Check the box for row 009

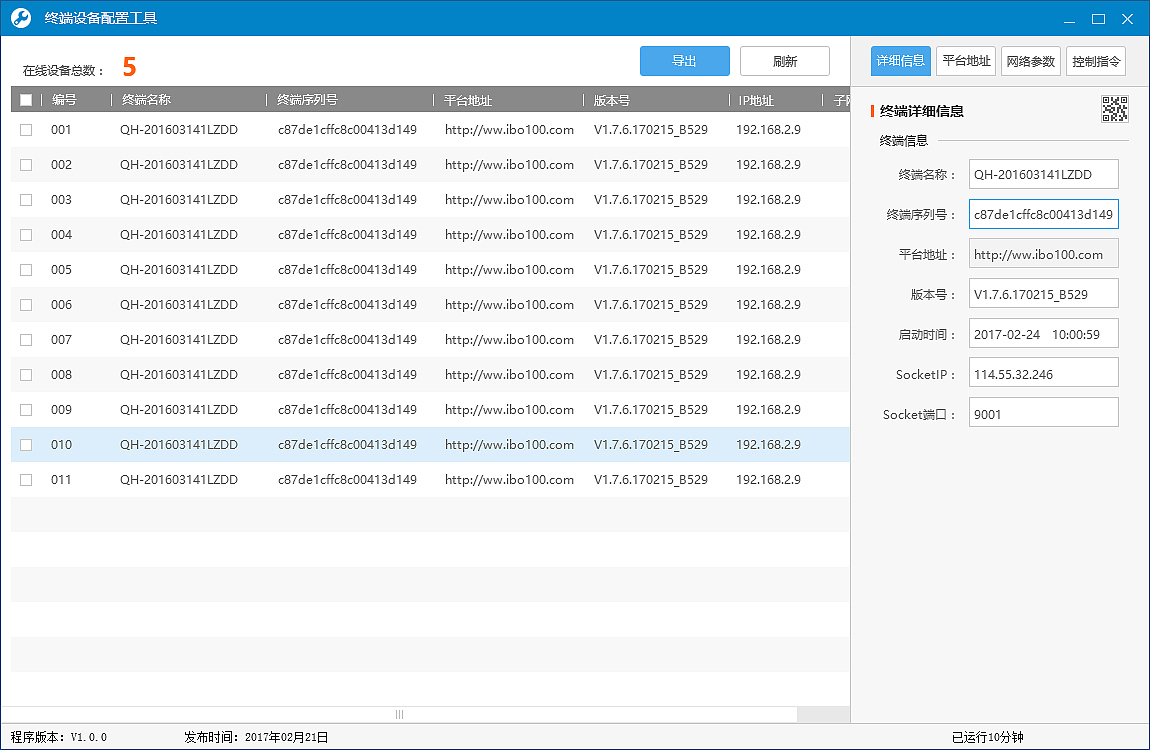pos(26,410)
